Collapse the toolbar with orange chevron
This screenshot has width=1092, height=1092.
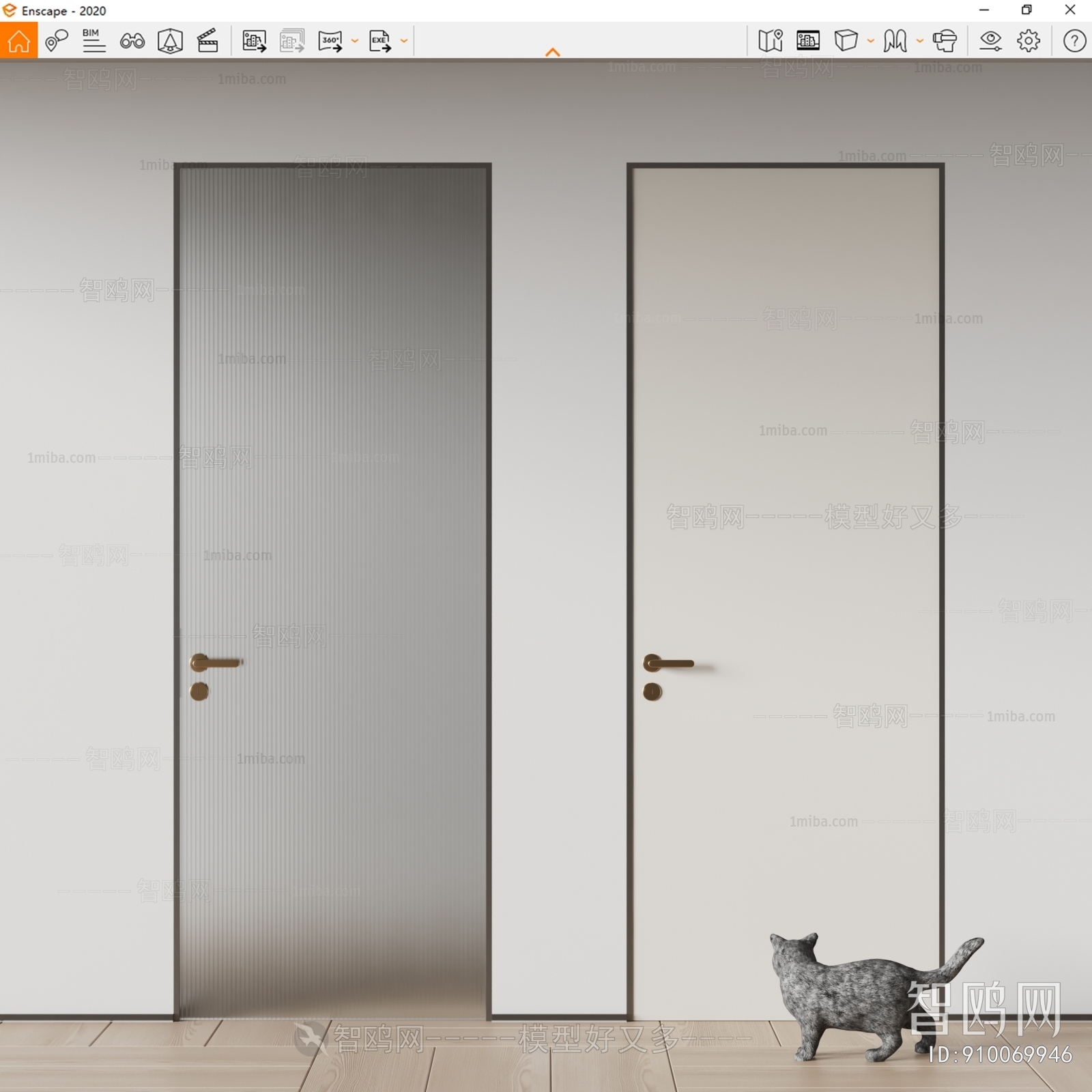[x=553, y=52]
